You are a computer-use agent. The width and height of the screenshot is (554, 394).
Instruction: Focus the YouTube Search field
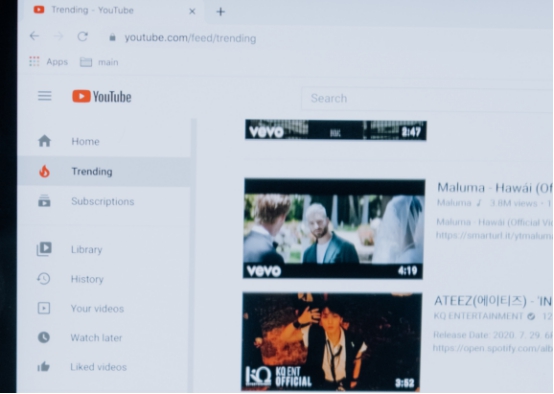point(427,99)
